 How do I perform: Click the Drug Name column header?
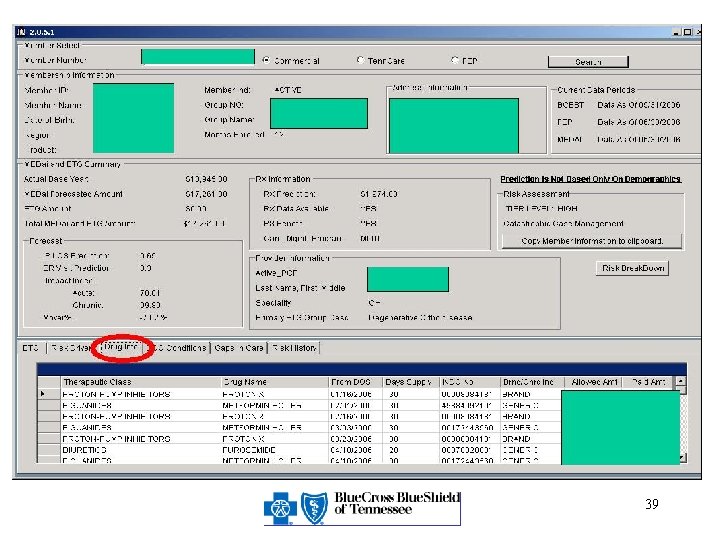pyautogui.click(x=275, y=382)
